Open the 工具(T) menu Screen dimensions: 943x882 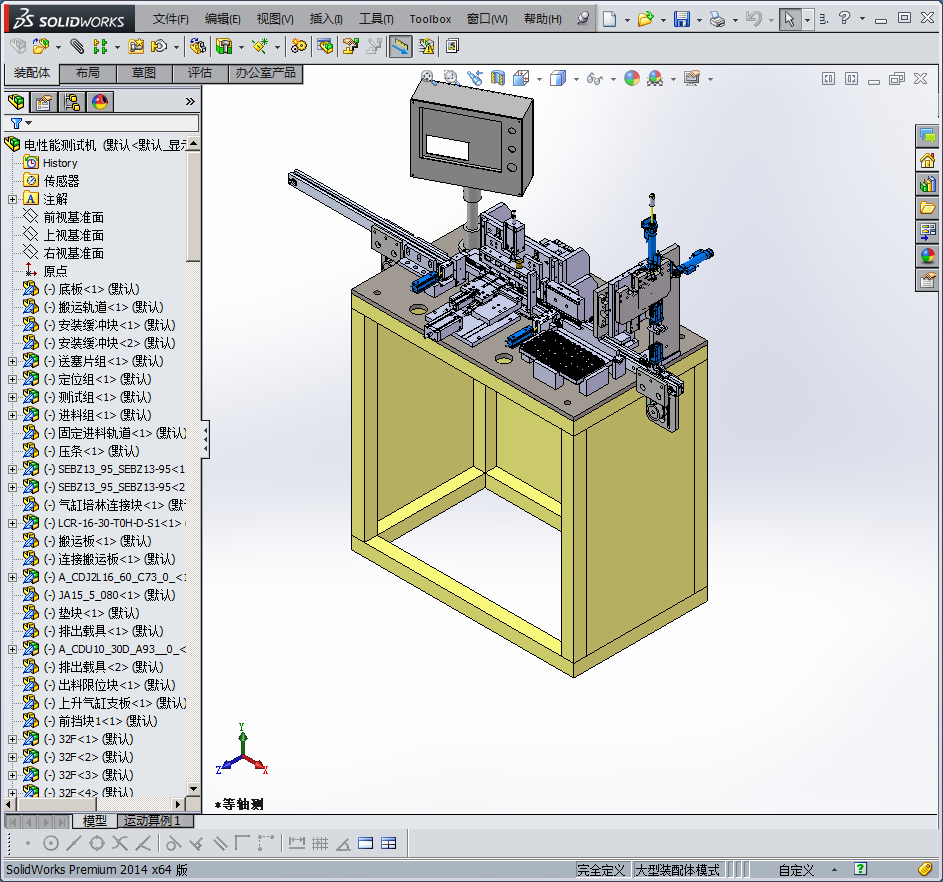[376, 19]
